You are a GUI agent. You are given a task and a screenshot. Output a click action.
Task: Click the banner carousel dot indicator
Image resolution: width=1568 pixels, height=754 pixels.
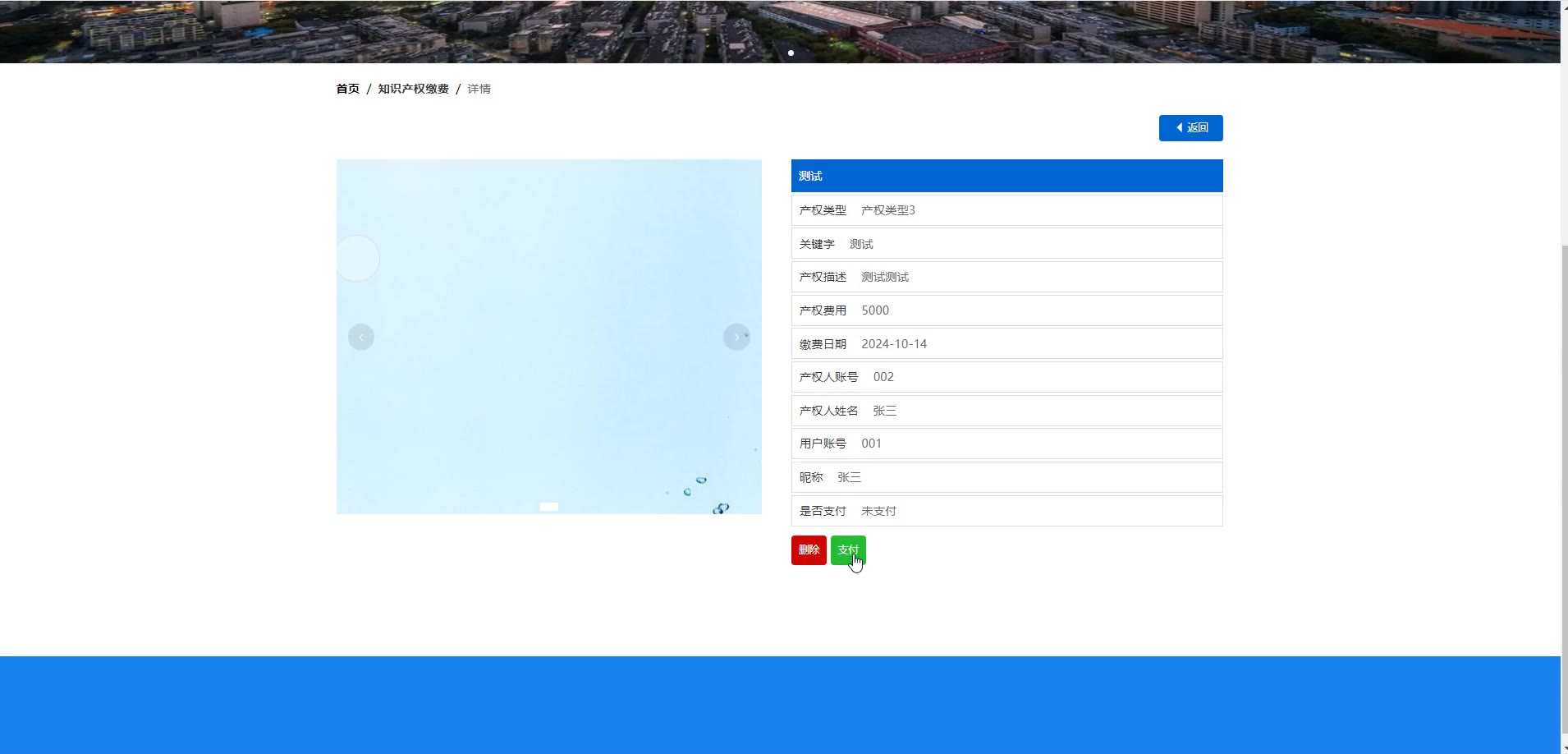coord(791,53)
